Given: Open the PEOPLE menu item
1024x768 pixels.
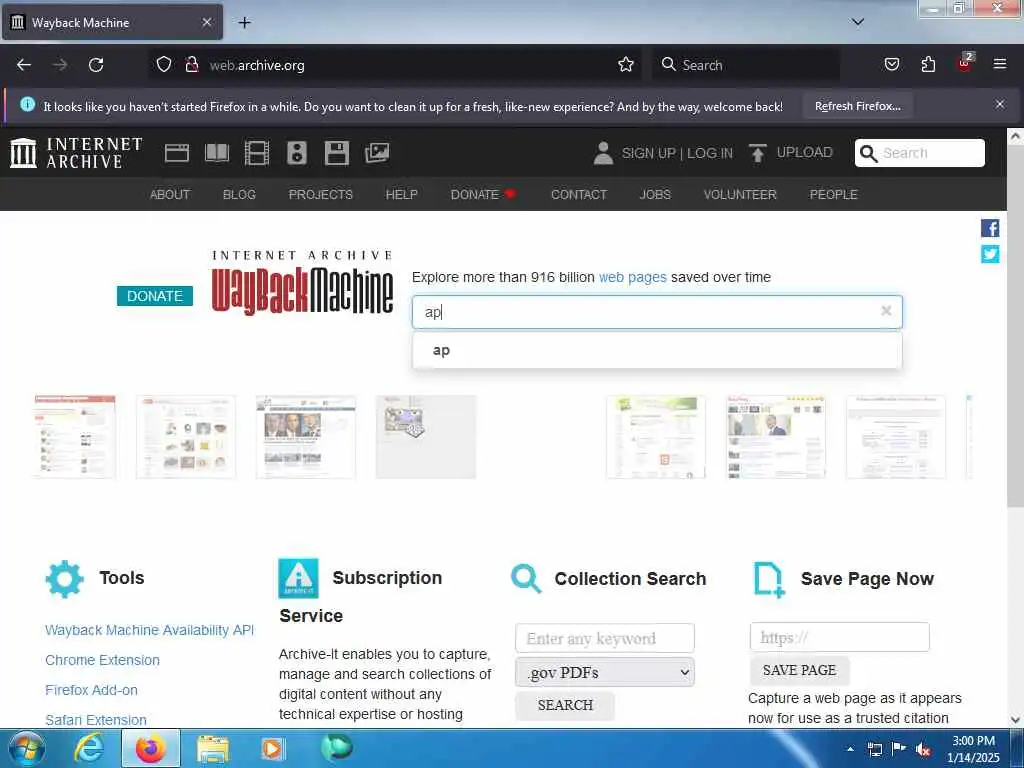Looking at the screenshot, I should point(833,195).
